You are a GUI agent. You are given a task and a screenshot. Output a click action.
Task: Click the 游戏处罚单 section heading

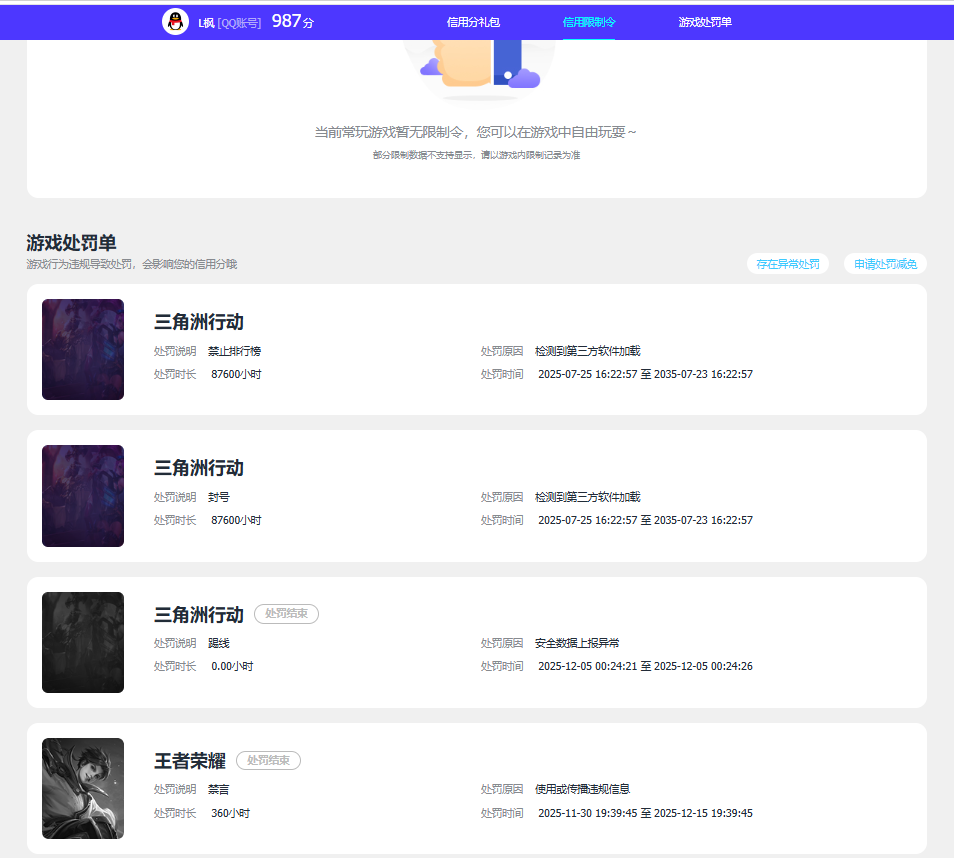tap(71, 243)
